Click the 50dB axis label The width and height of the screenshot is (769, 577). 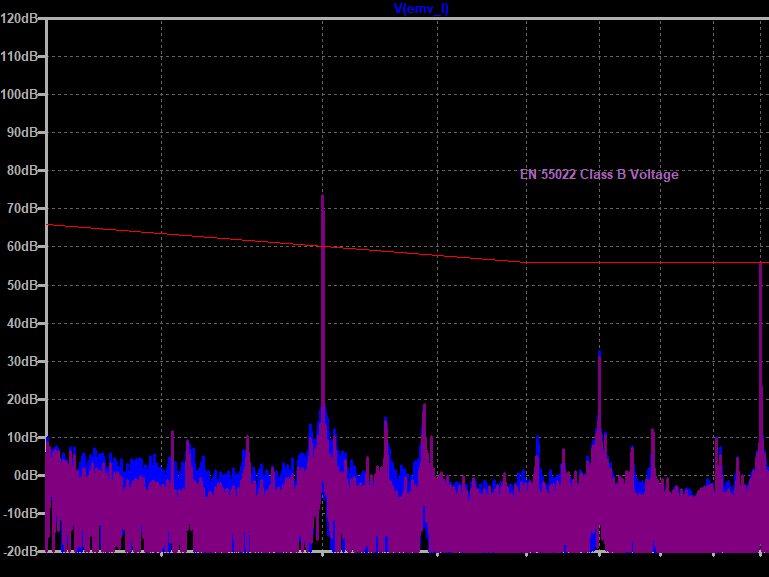pos(22,285)
